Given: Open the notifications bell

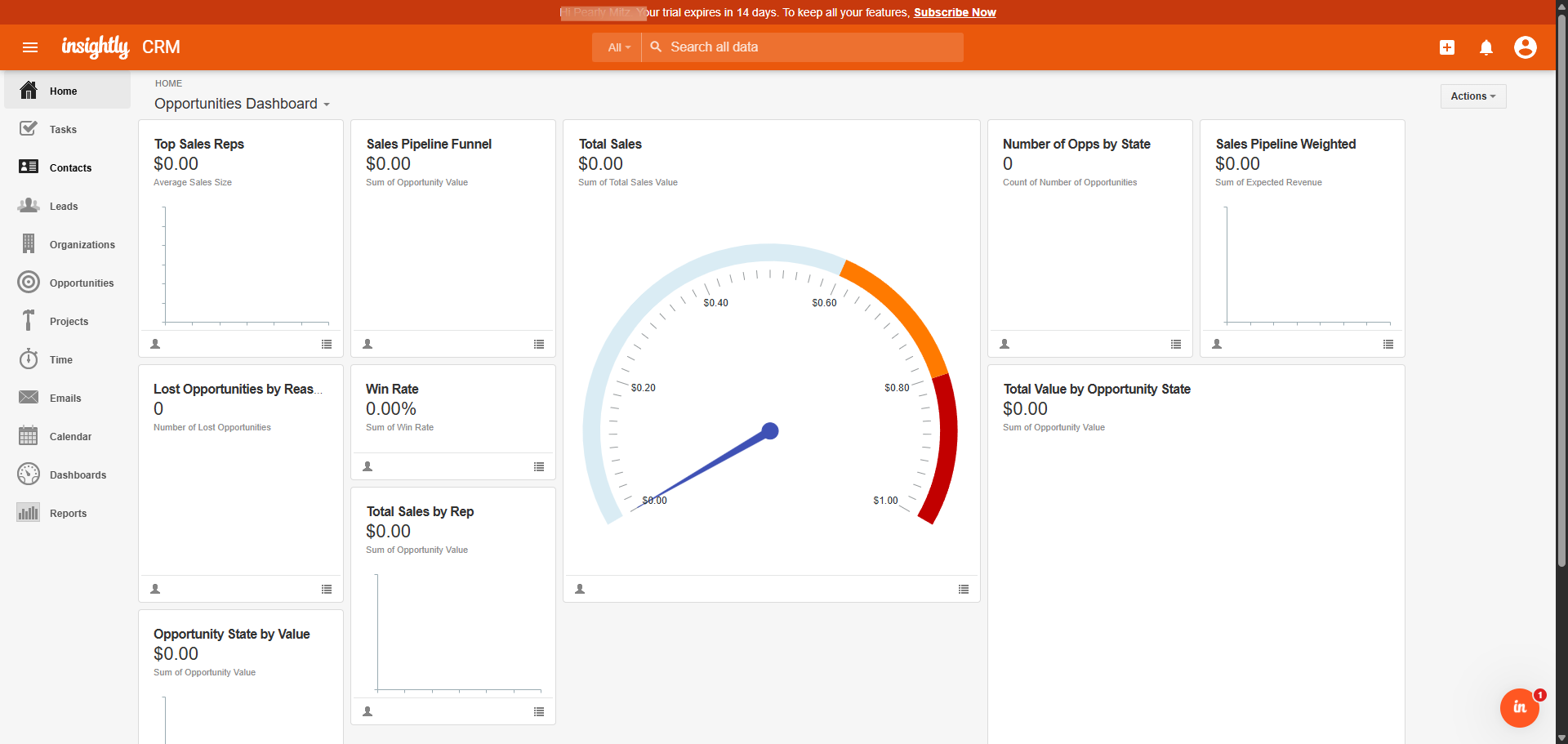Looking at the screenshot, I should [x=1486, y=47].
